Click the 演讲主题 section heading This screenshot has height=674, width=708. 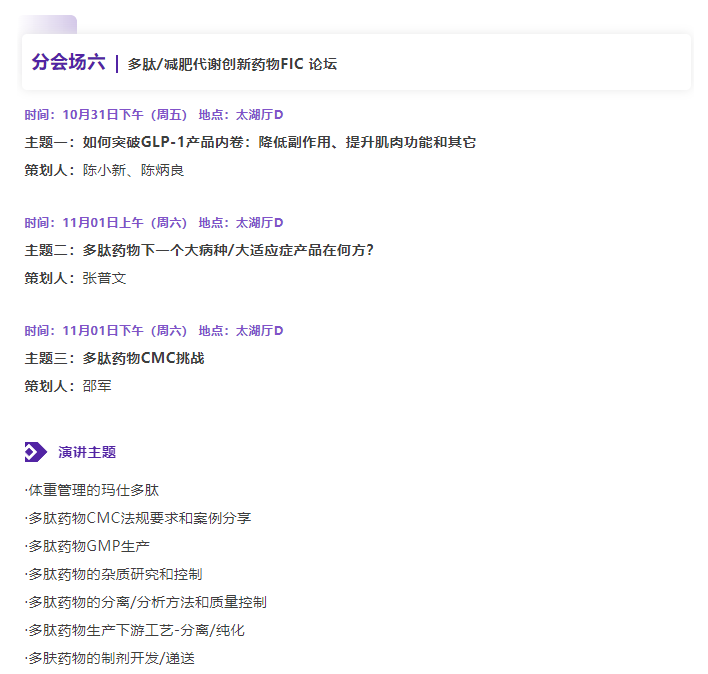(87, 452)
